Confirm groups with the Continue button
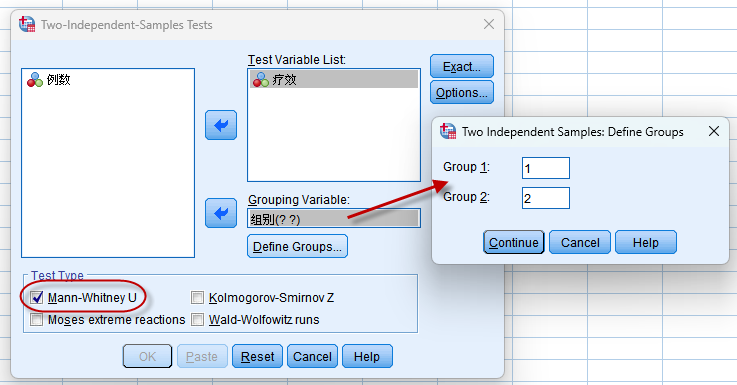The height and width of the screenshot is (385, 737). 514,243
